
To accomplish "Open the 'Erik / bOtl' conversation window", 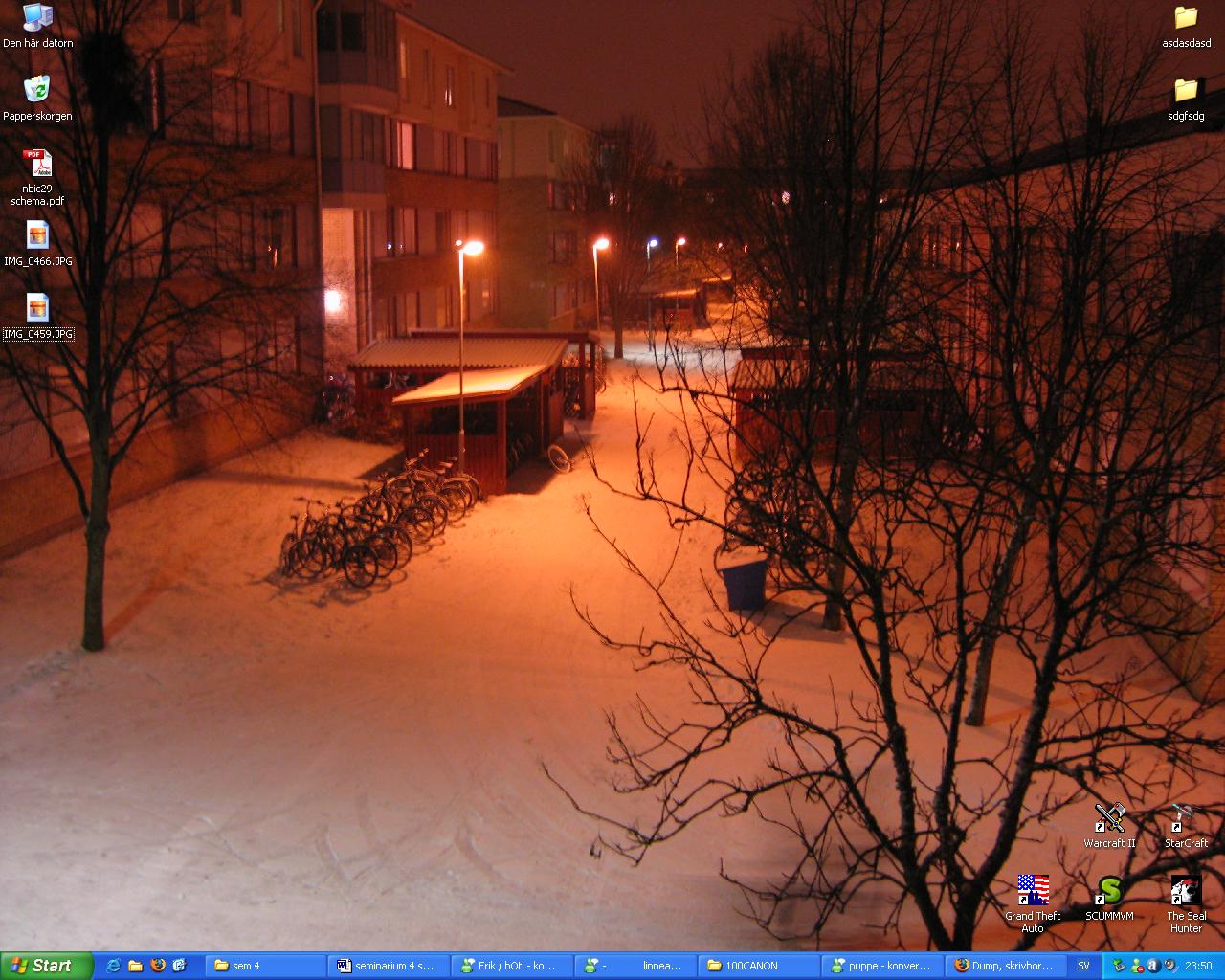I will pos(512,966).
